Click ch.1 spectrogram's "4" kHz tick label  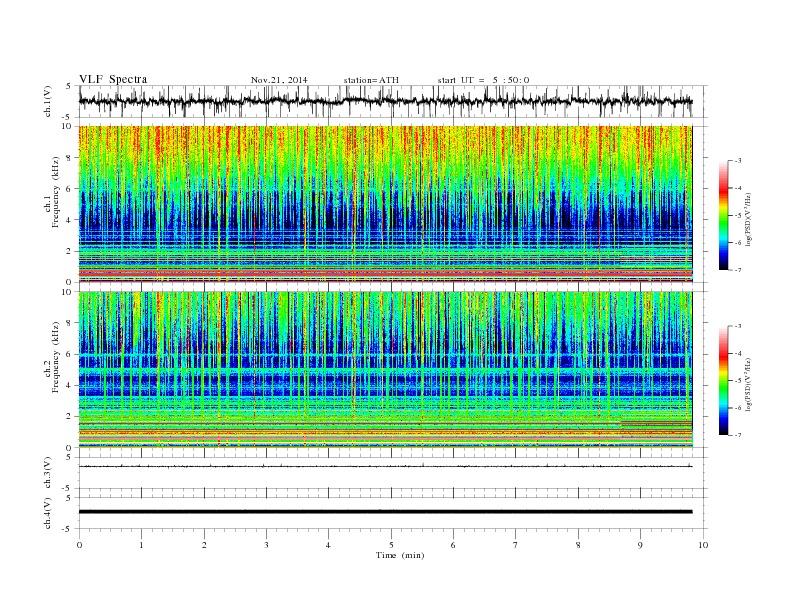69,220
